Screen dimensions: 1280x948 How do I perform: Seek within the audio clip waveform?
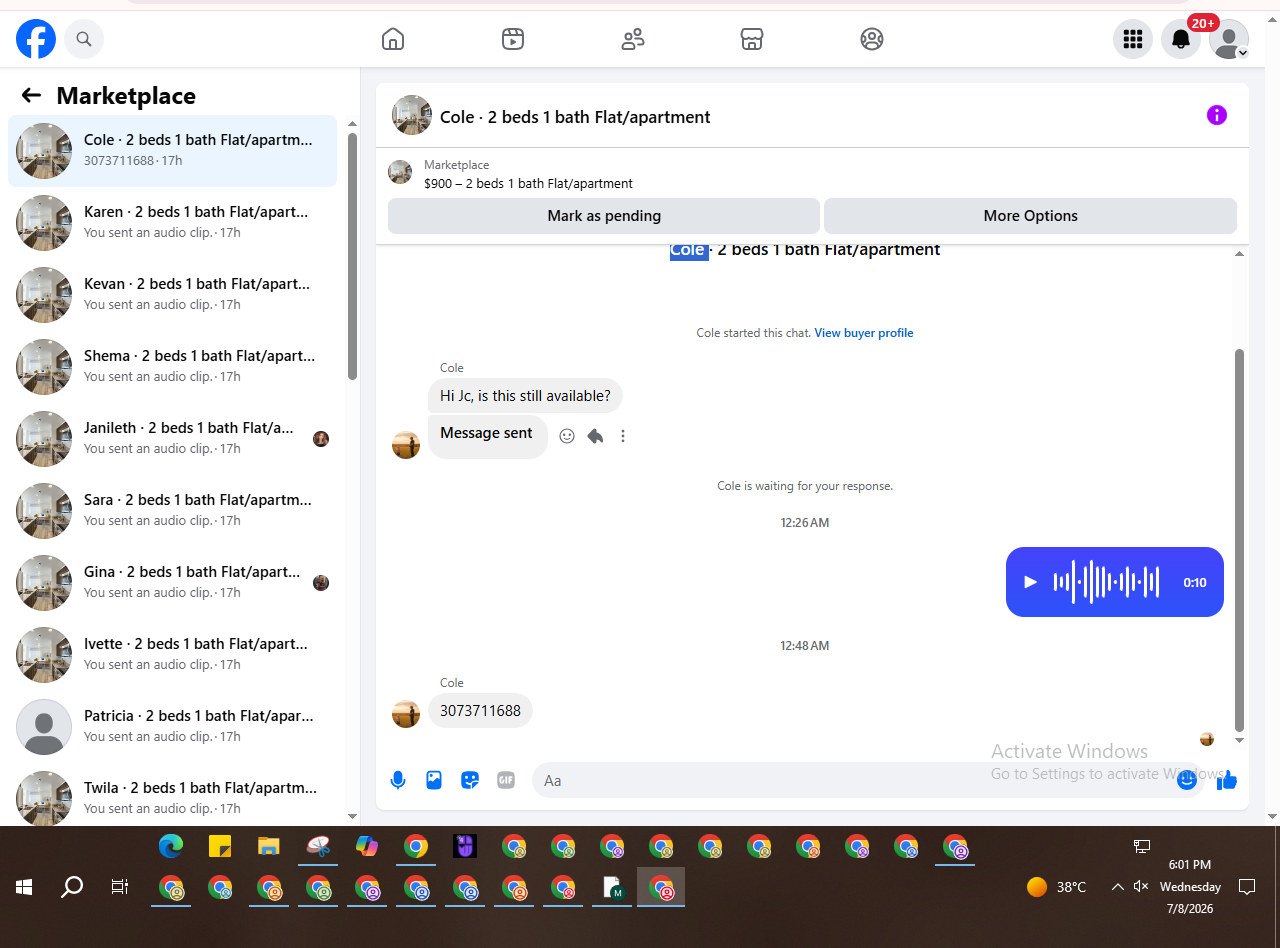(x=1106, y=582)
